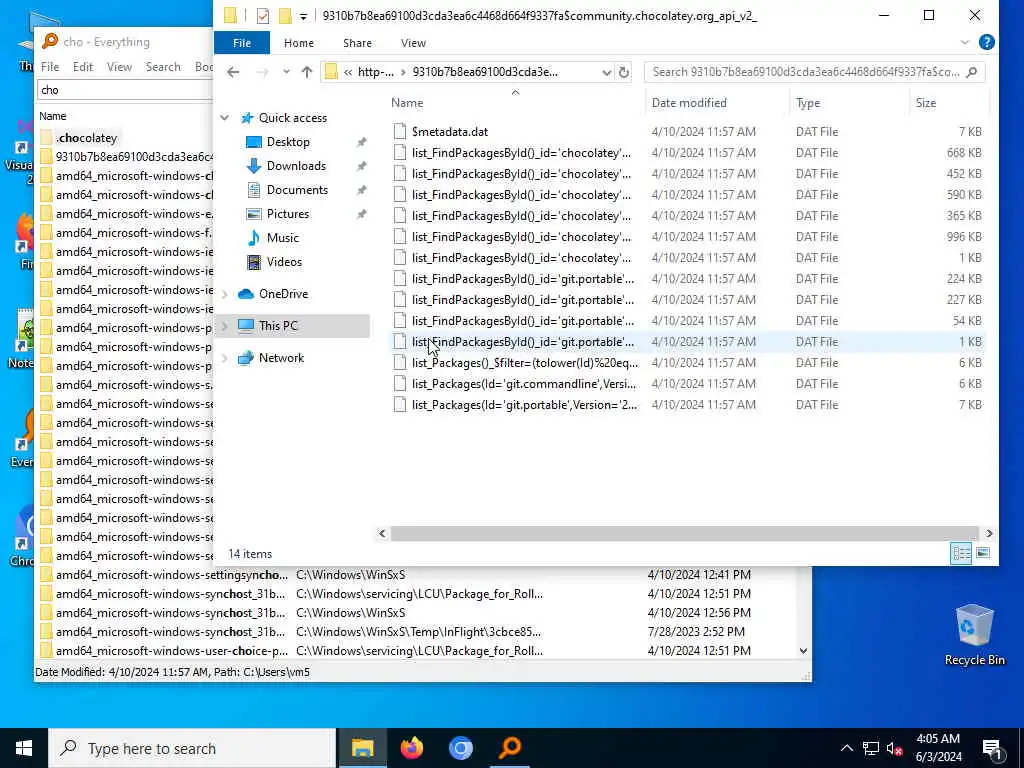The height and width of the screenshot is (768, 1024).
Task: Open Search menu in Everything window
Action: (163, 67)
